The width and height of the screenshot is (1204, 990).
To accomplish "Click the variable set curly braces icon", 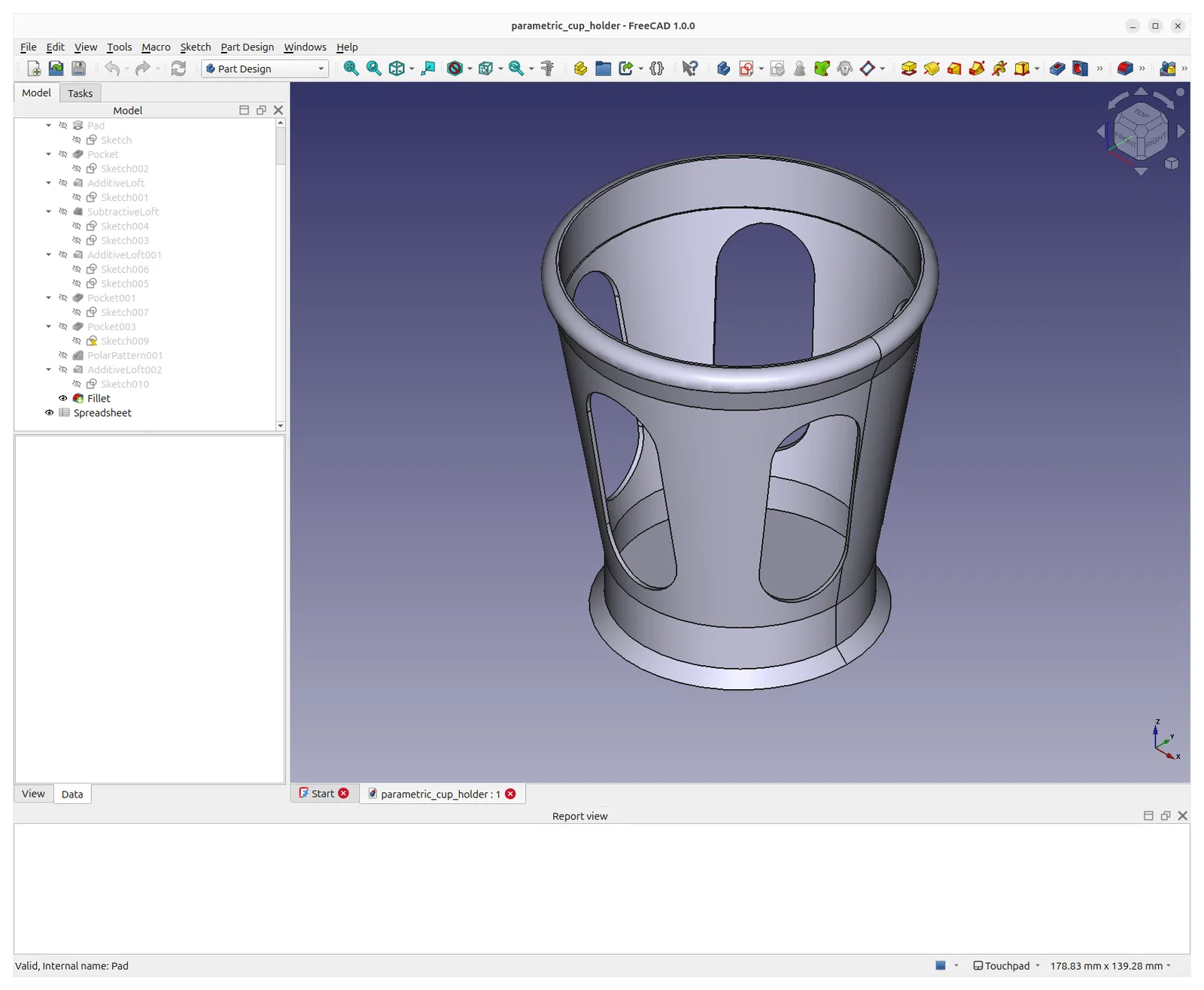I will coord(657,68).
